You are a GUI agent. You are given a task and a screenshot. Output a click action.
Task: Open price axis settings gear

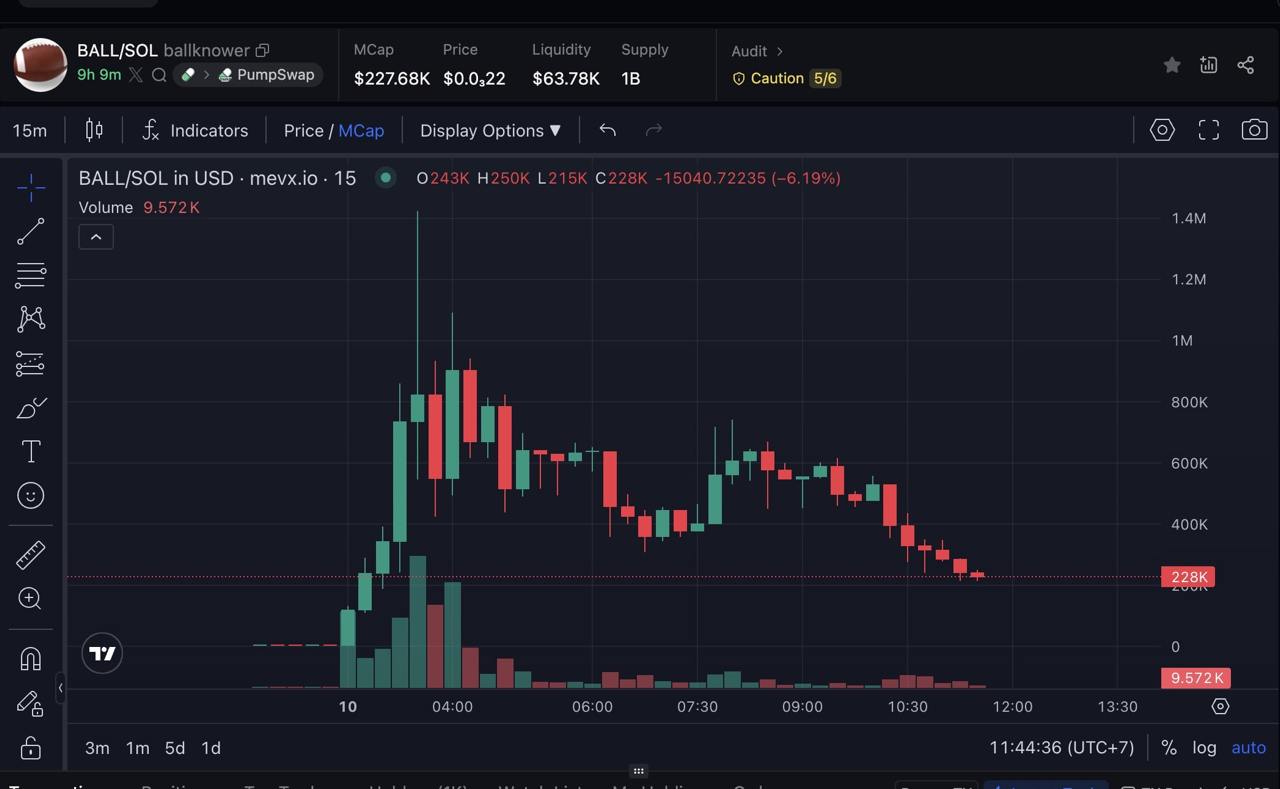click(x=1220, y=706)
